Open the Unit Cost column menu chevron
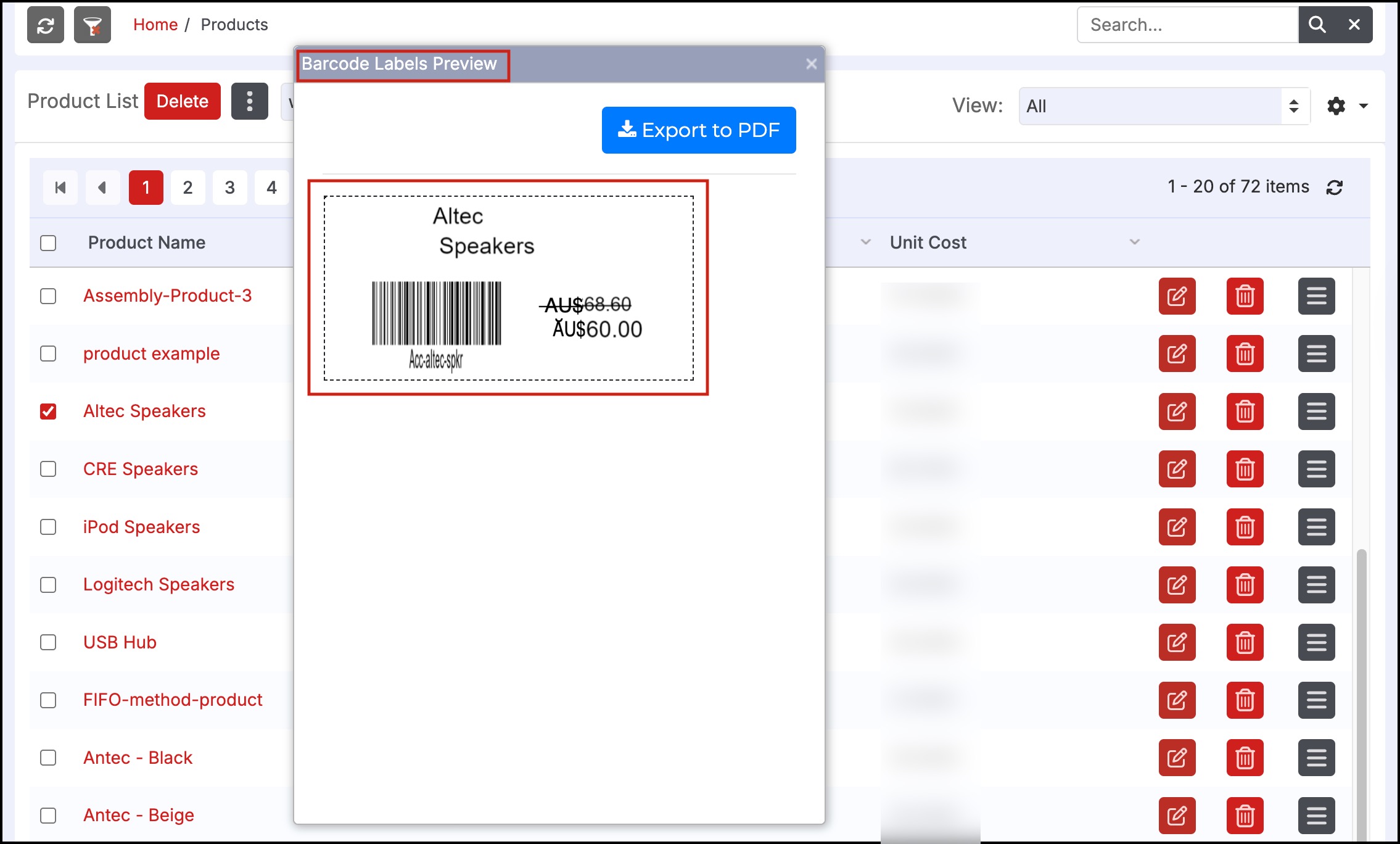The image size is (1400, 844). pyautogui.click(x=1134, y=242)
